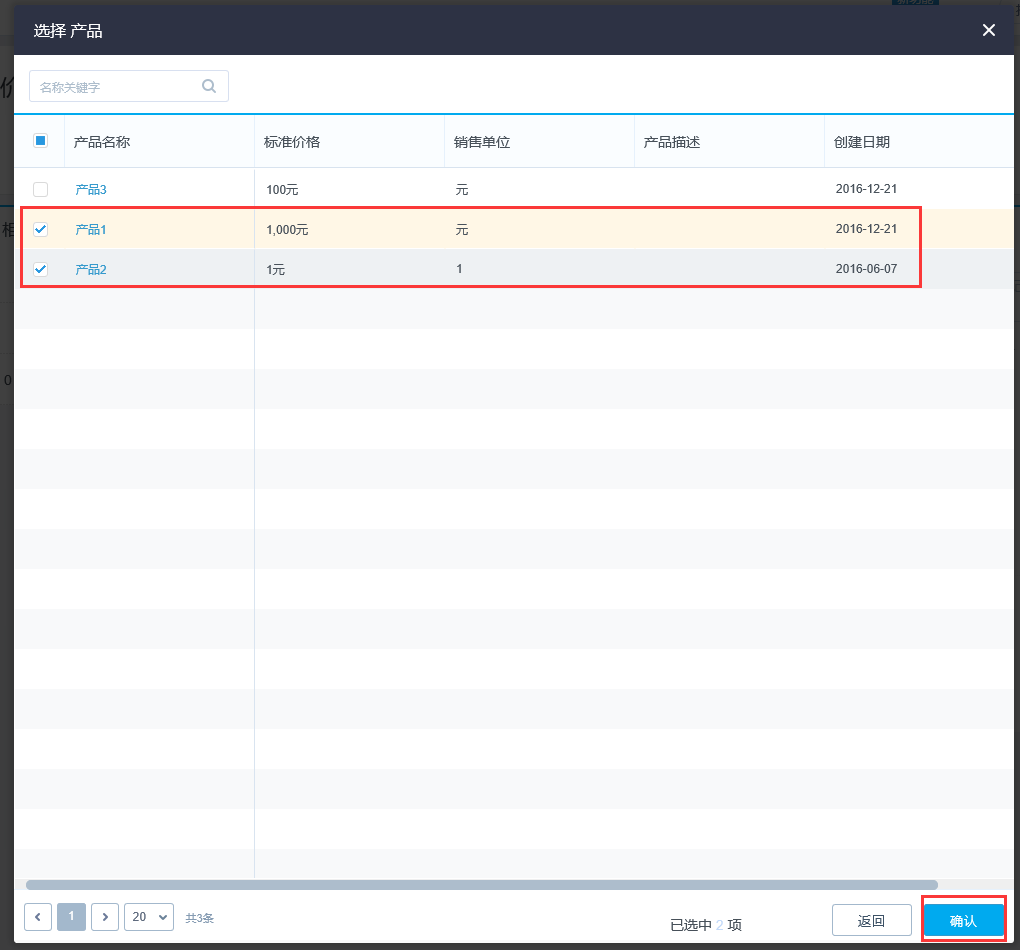
Task: Open the 产品2 link
Action: click(x=90, y=269)
